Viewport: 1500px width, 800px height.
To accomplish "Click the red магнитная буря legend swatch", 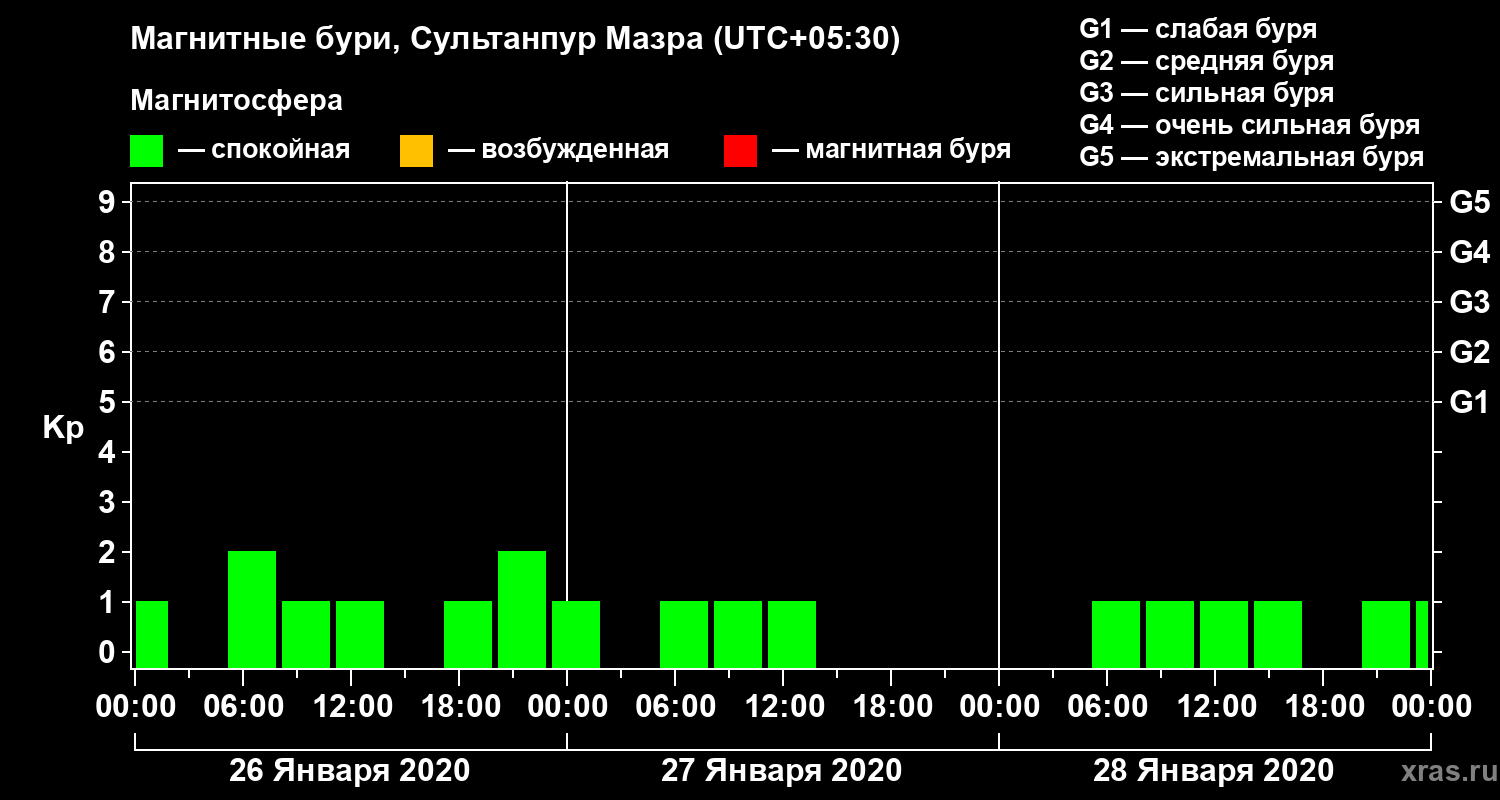I will pos(740,150).
